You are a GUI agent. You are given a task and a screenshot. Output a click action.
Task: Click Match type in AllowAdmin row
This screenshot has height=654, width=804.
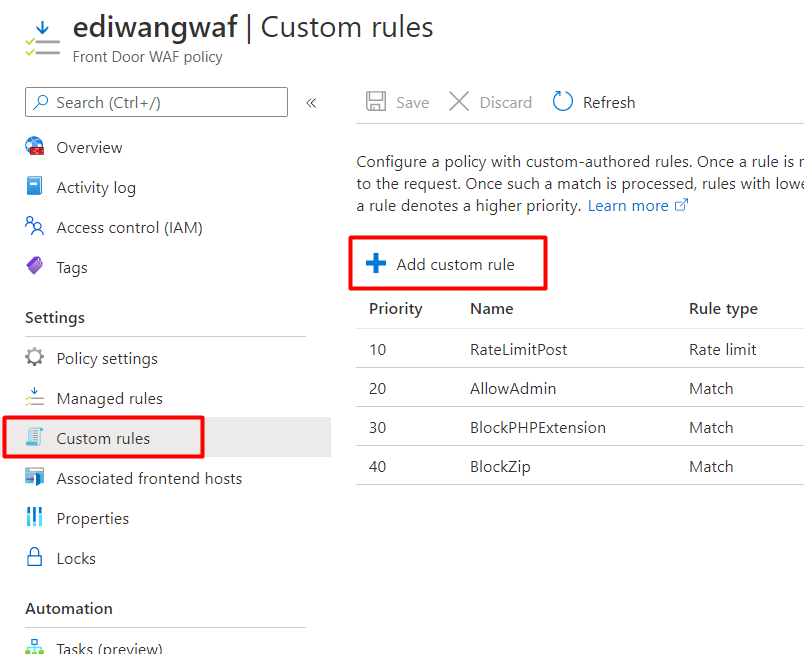[711, 388]
